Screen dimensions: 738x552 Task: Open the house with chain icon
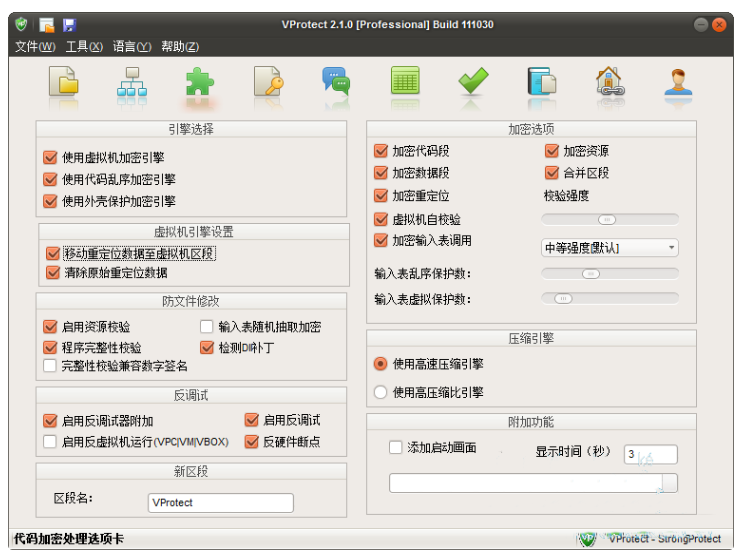(x=610, y=81)
